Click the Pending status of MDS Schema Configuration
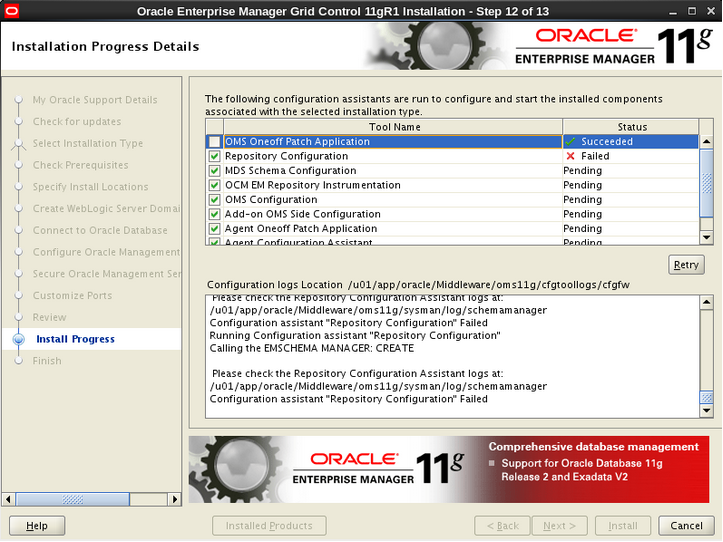The height and width of the screenshot is (542, 723). coord(582,171)
